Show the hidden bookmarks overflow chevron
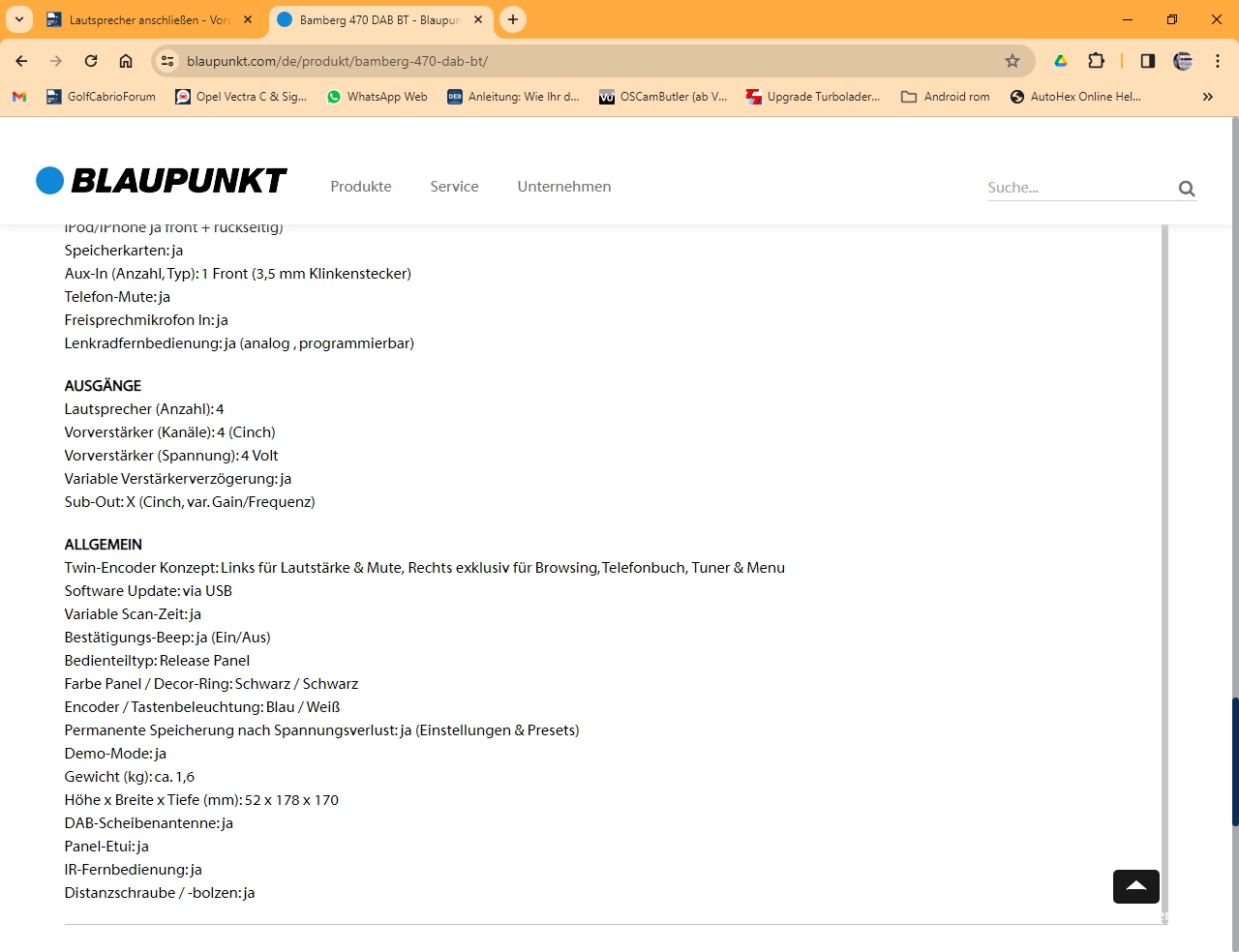This screenshot has height=952, width=1239. (1207, 97)
